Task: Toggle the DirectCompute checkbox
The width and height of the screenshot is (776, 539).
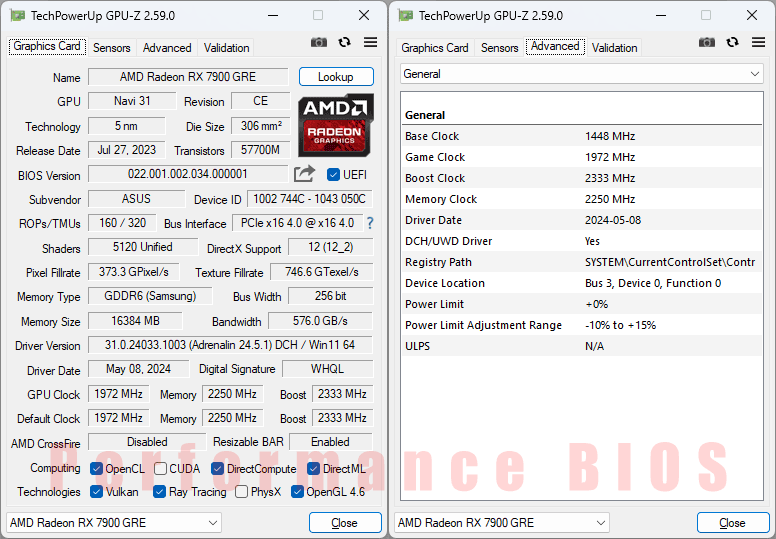Action: pyautogui.click(x=217, y=469)
